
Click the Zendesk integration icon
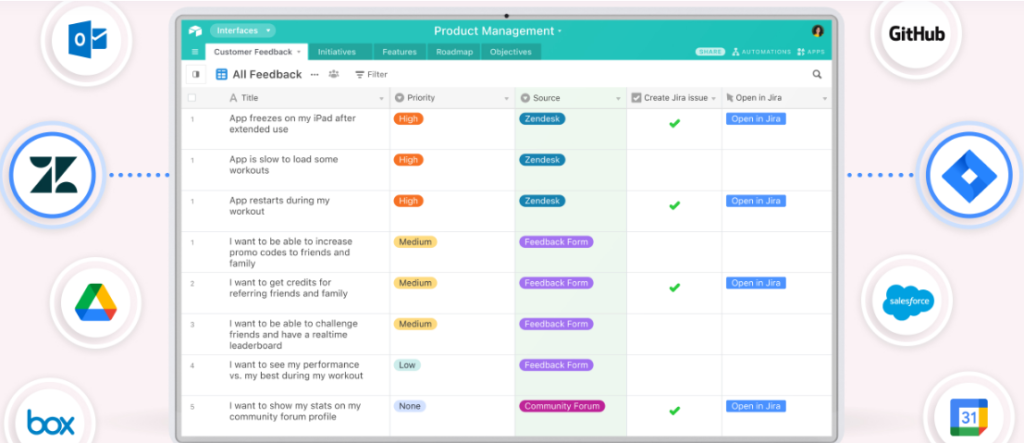coord(53,174)
